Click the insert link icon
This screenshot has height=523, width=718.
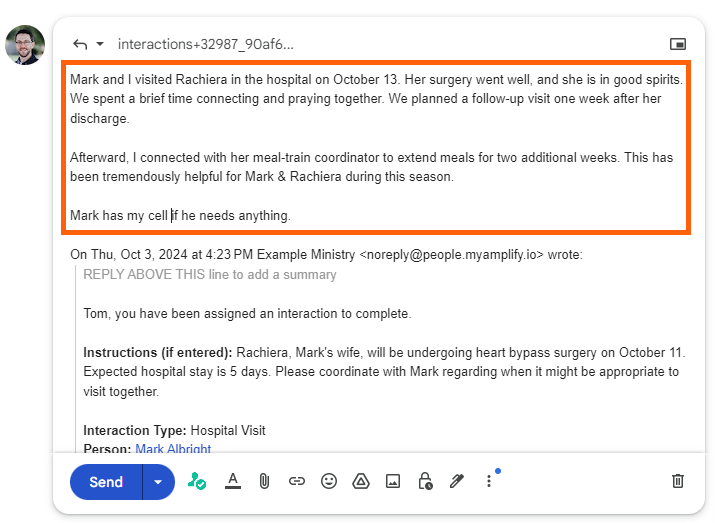click(297, 481)
